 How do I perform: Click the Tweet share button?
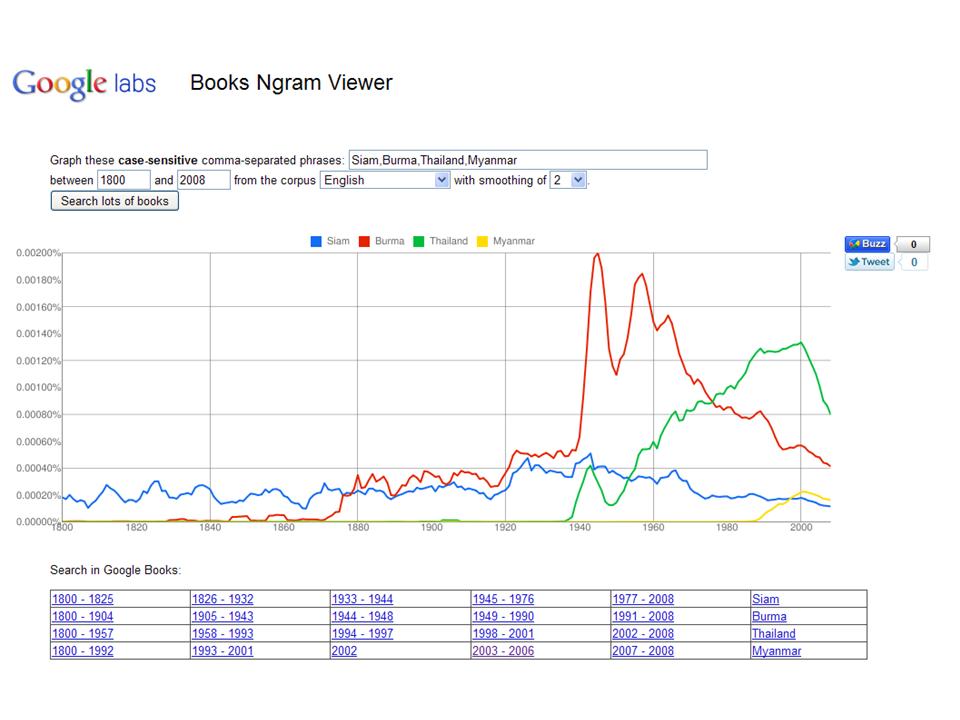click(868, 262)
